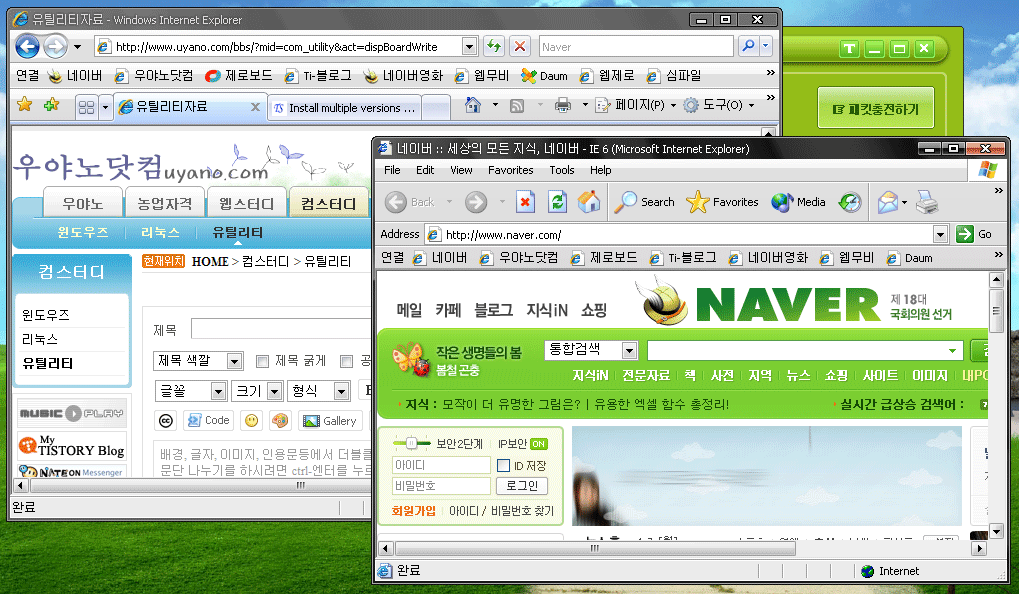Click the 제목 title input field
Screen dimensions: 1019x594
point(281,329)
